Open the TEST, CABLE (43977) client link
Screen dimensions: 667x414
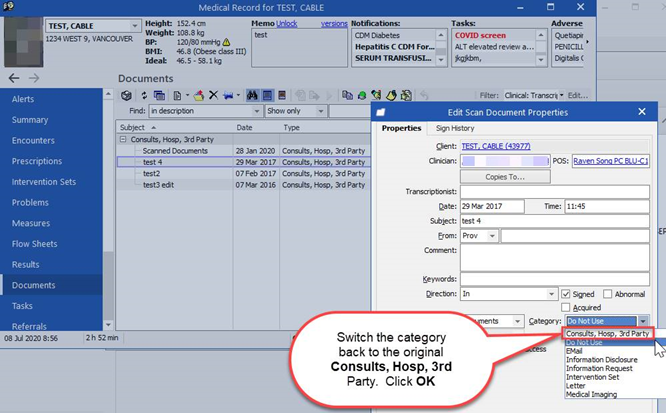496,146
